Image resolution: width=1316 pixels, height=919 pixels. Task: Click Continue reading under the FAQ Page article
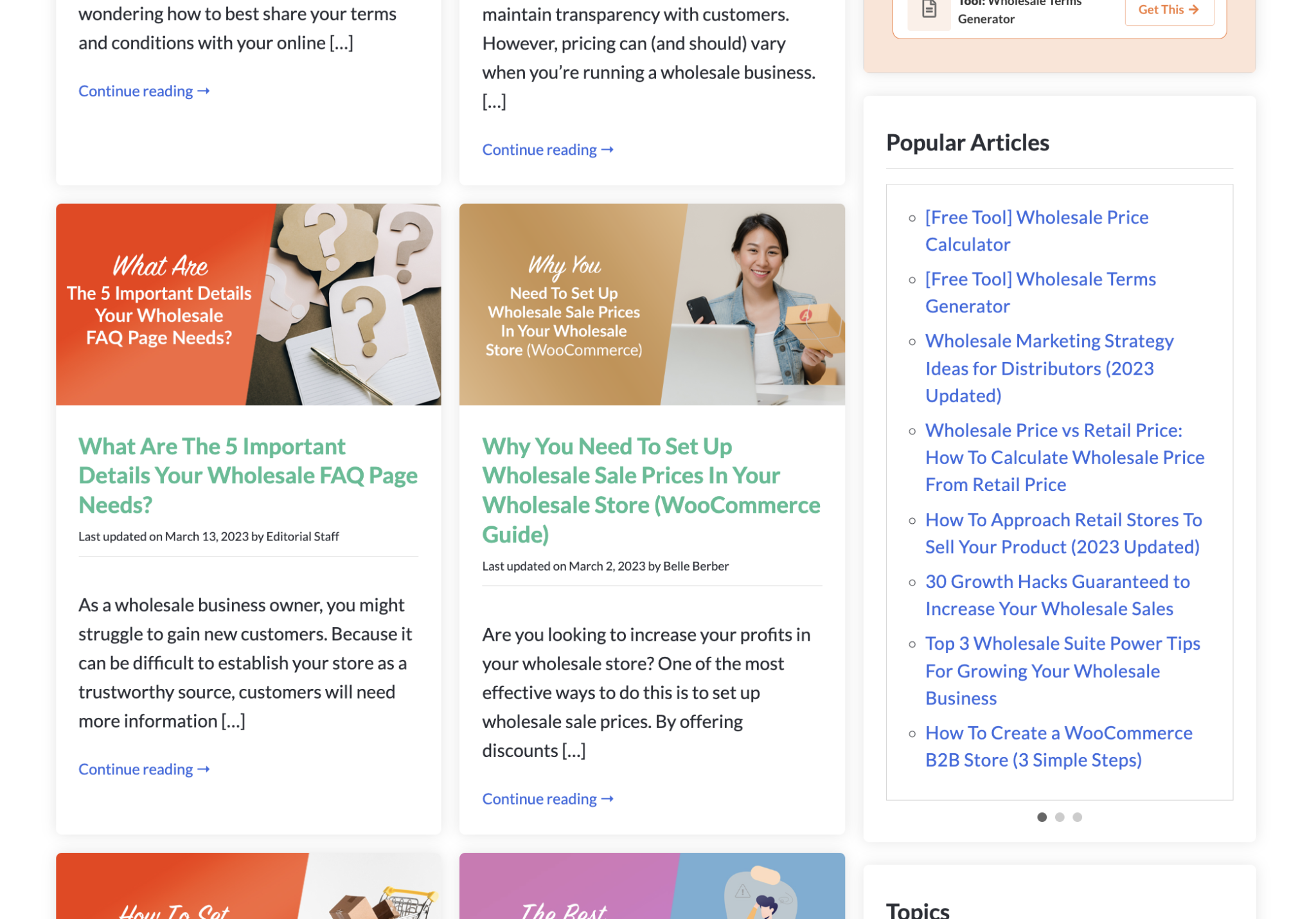click(145, 769)
